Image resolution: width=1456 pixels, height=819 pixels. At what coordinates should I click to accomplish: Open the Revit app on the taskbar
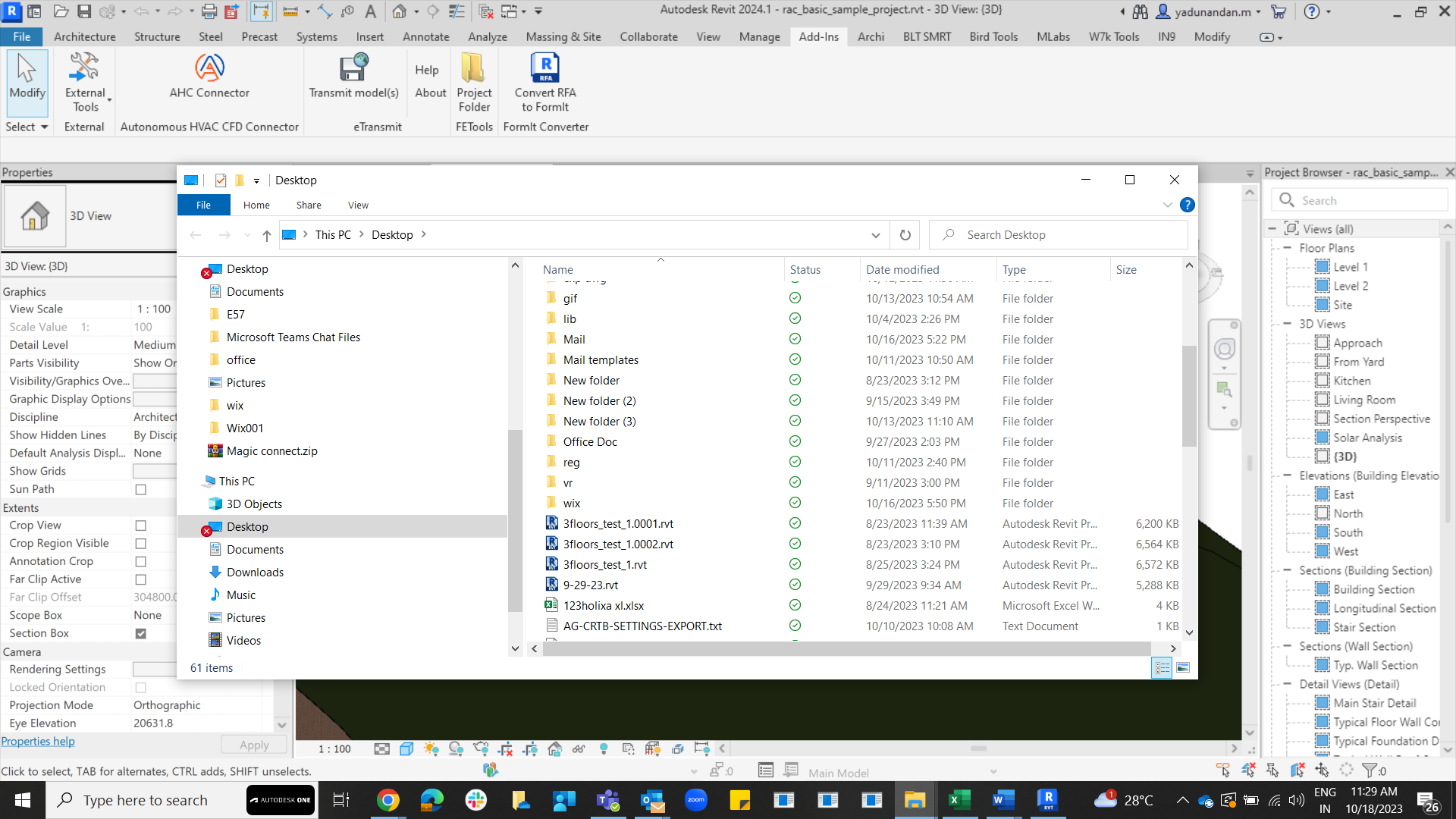[1047, 800]
